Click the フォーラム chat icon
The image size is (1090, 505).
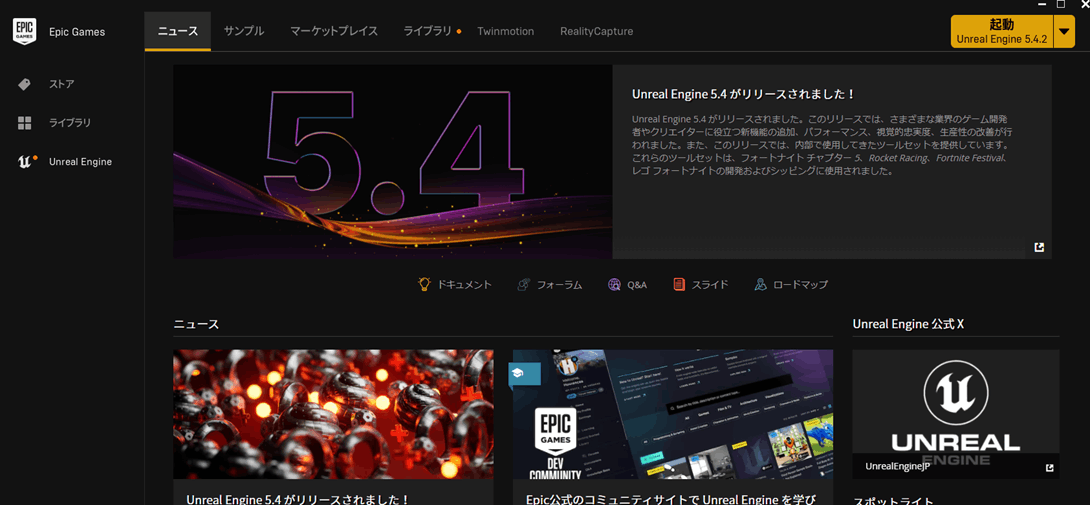(524, 284)
